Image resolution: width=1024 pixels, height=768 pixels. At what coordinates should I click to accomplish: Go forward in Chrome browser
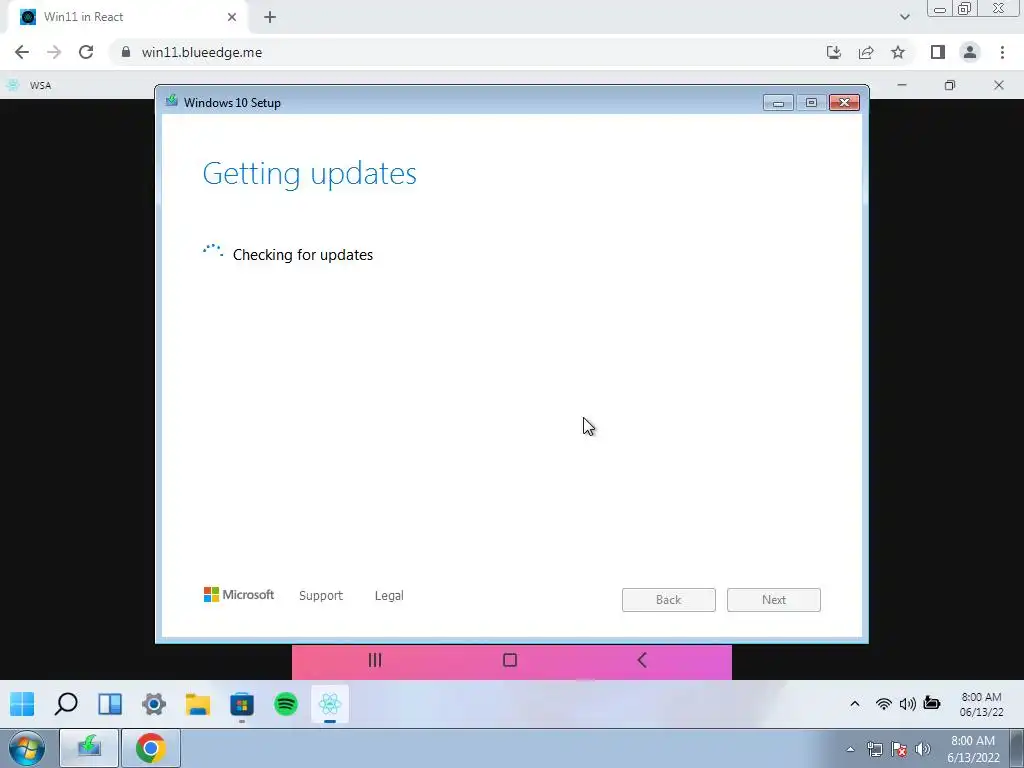[x=54, y=52]
